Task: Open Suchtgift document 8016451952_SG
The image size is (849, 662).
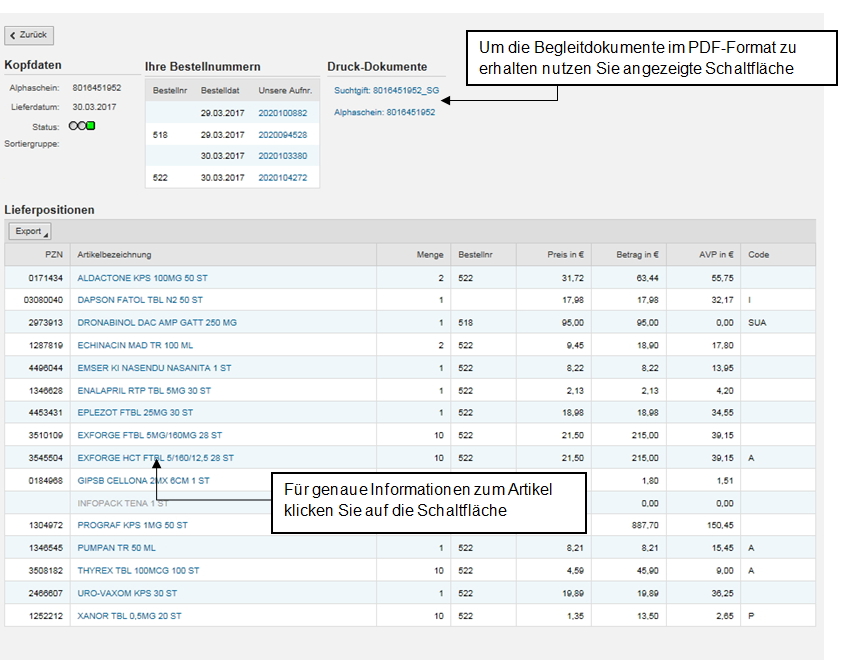Action: [x=387, y=90]
